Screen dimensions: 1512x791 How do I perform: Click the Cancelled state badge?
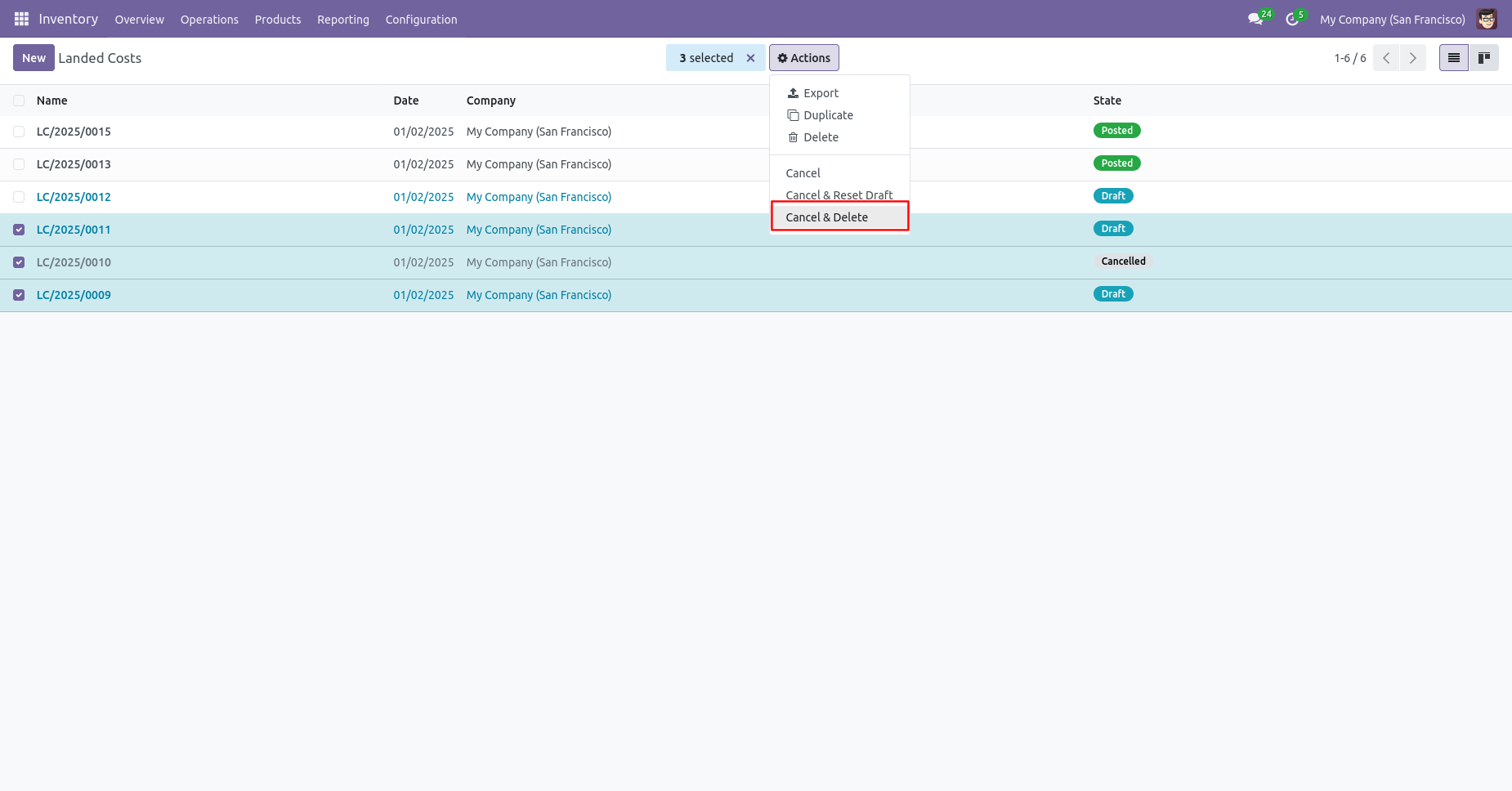click(x=1123, y=261)
